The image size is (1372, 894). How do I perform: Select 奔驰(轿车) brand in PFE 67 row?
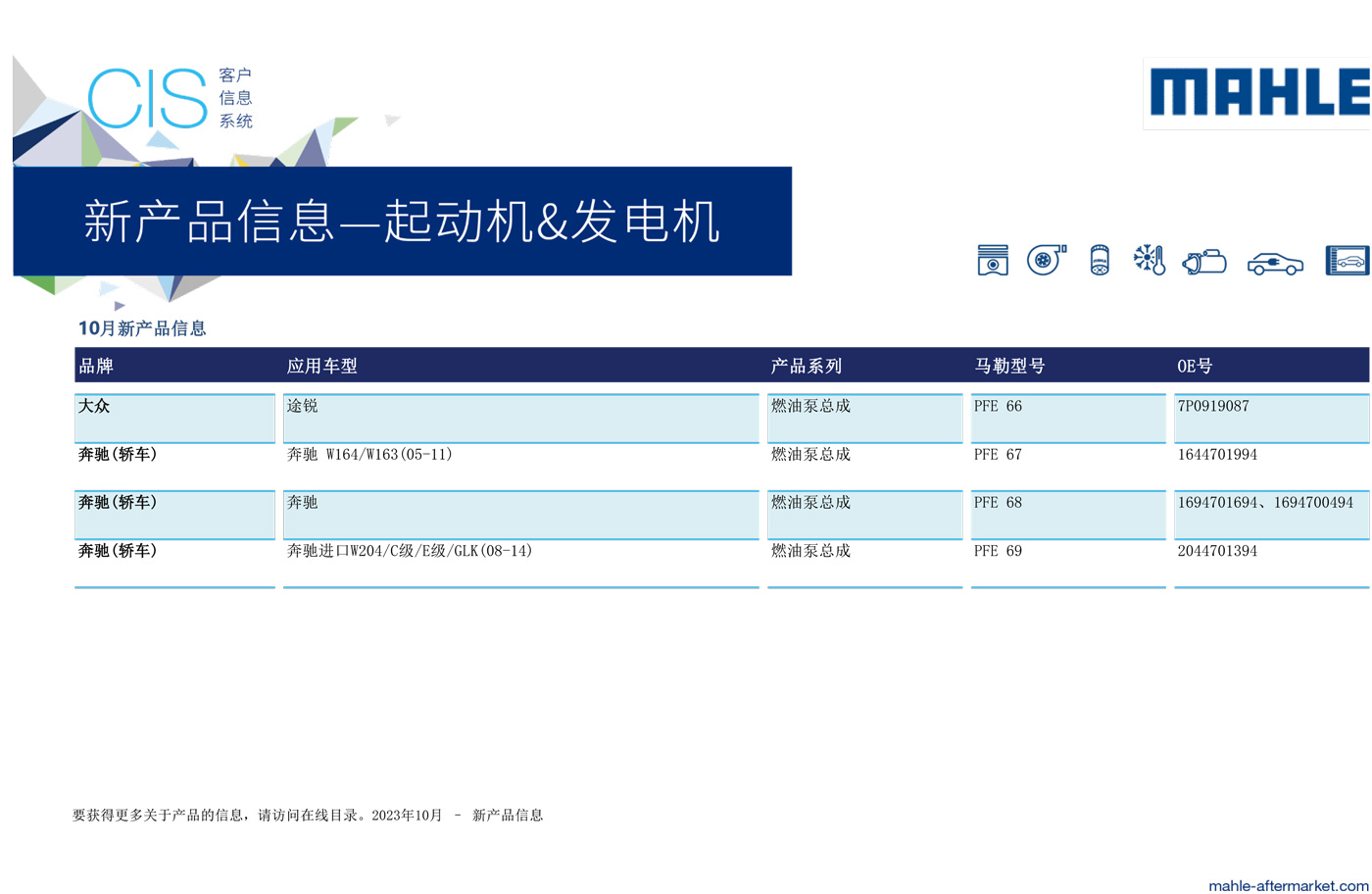coord(174,467)
